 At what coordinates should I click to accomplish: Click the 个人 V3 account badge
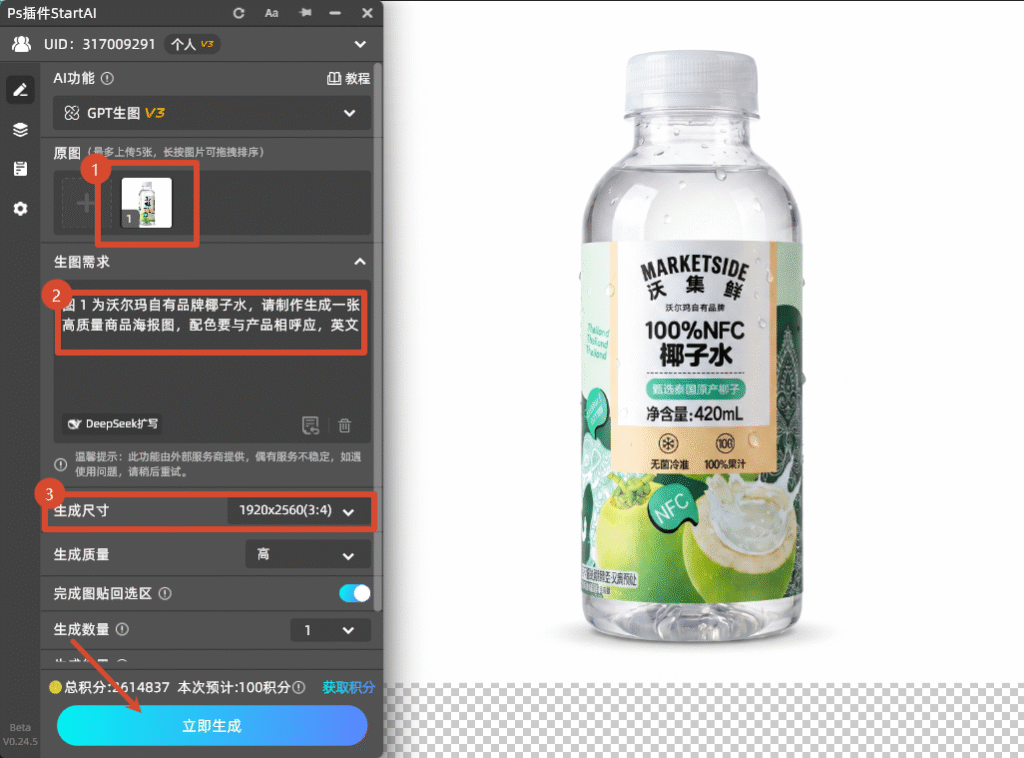pyautogui.click(x=191, y=44)
